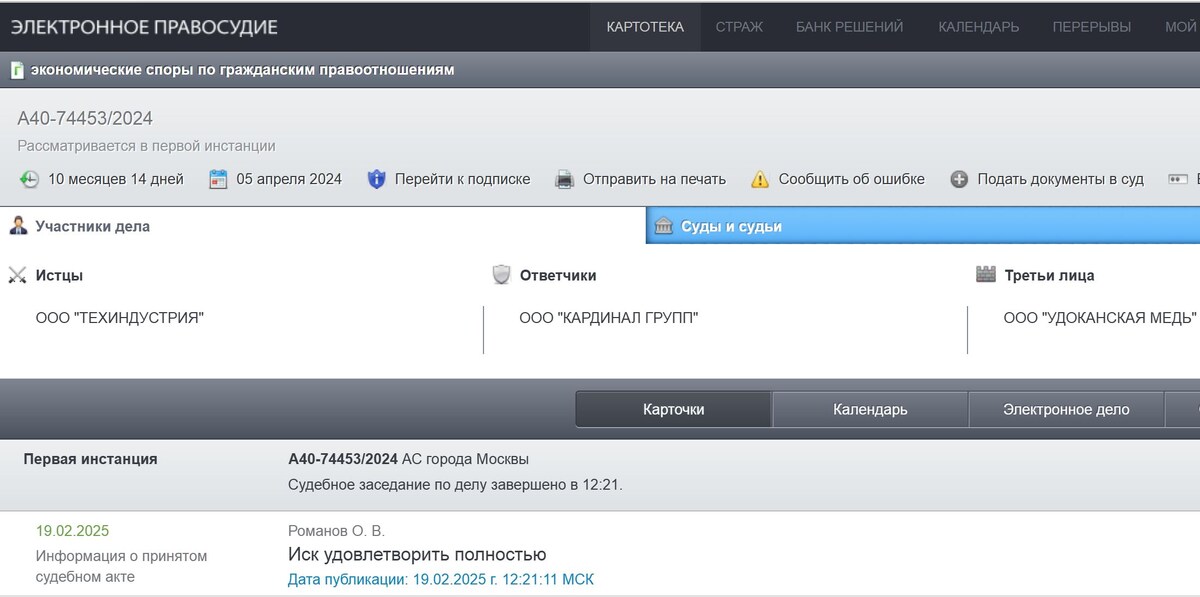This screenshot has width=1200, height=597.
Task: Click the date 05 апреля 2024
Action: click(289, 180)
